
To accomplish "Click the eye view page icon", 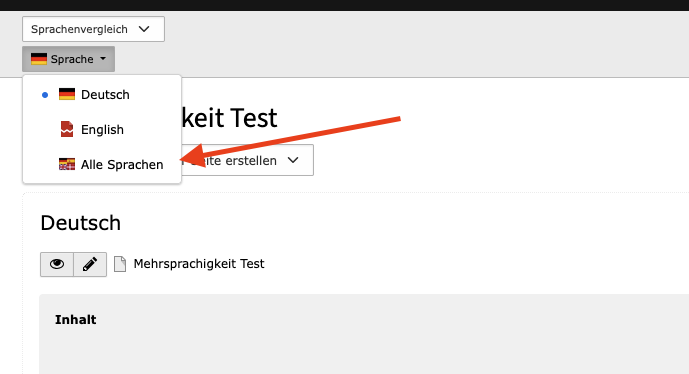I will (x=57, y=264).
